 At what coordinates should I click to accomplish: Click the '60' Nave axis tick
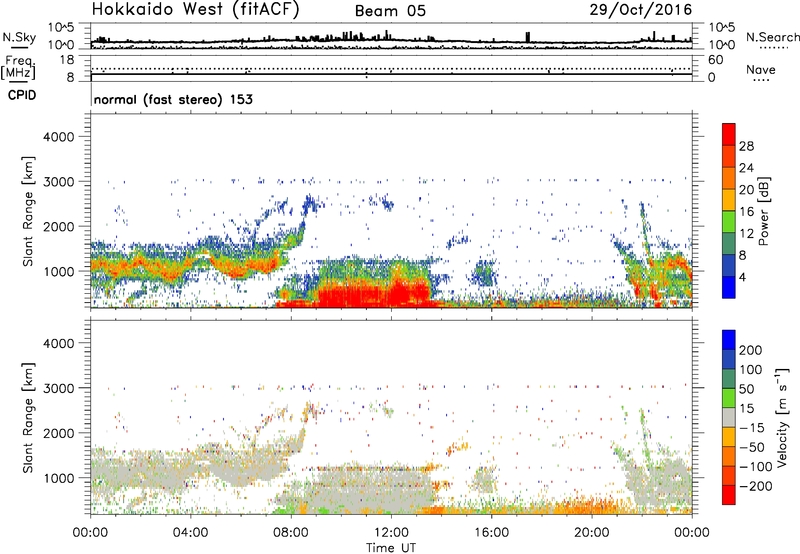(716, 60)
